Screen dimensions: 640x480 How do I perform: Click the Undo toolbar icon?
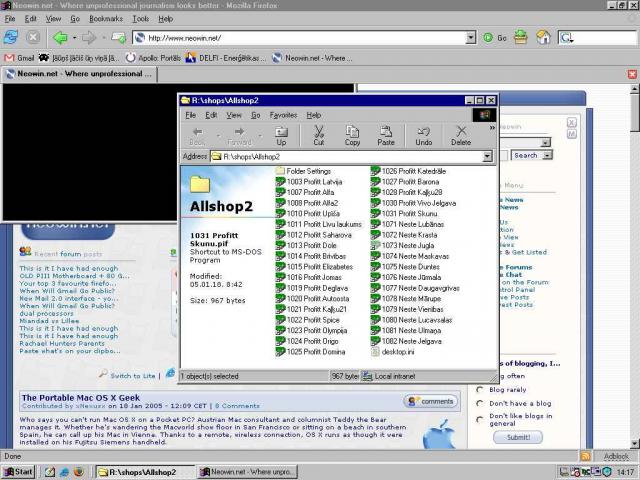(423, 135)
